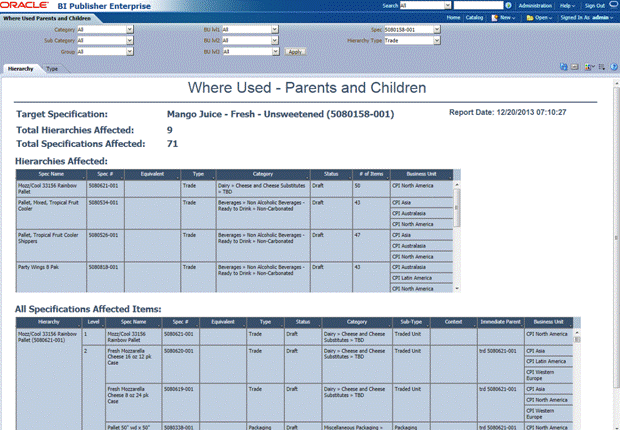Open the report Actions menu icon
The width and height of the screenshot is (620, 430).
pyautogui.click(x=602, y=67)
